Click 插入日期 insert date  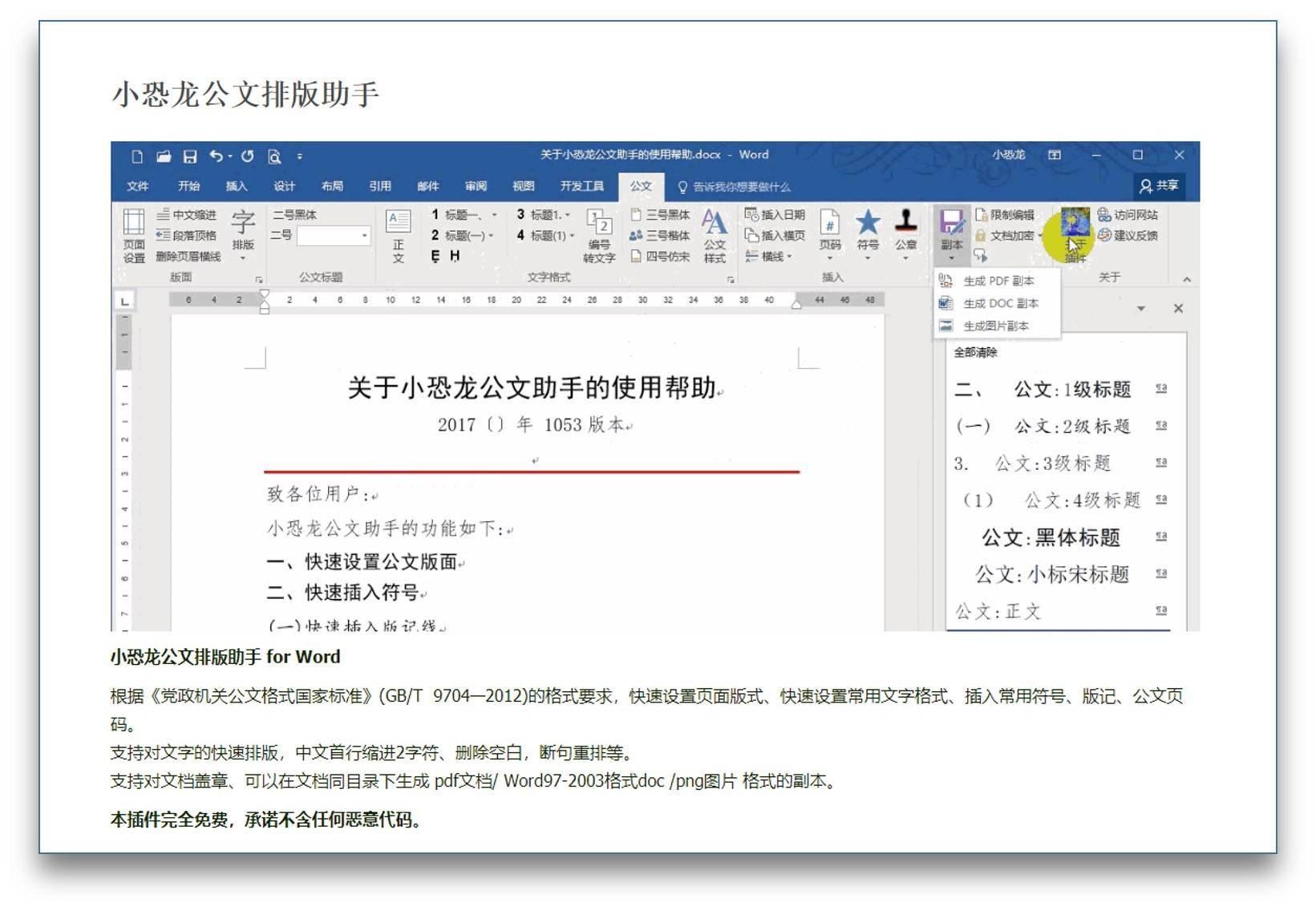point(775,215)
